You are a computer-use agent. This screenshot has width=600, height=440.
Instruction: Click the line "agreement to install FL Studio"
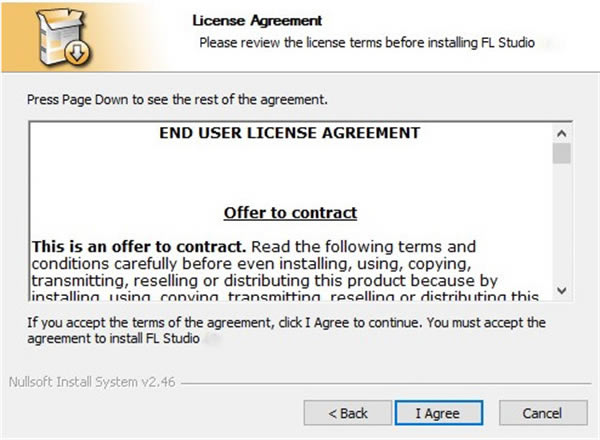[115, 339]
